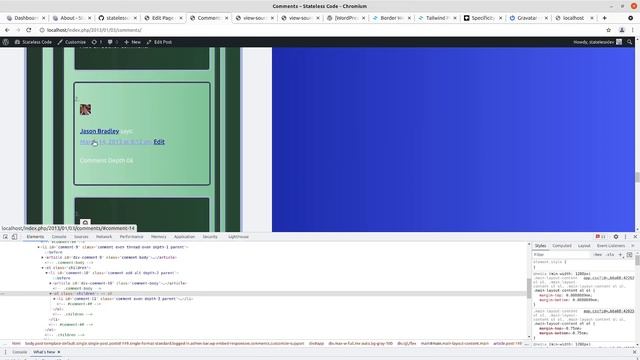
Task: Open Event Listeners pane tab
Action: coord(611,246)
